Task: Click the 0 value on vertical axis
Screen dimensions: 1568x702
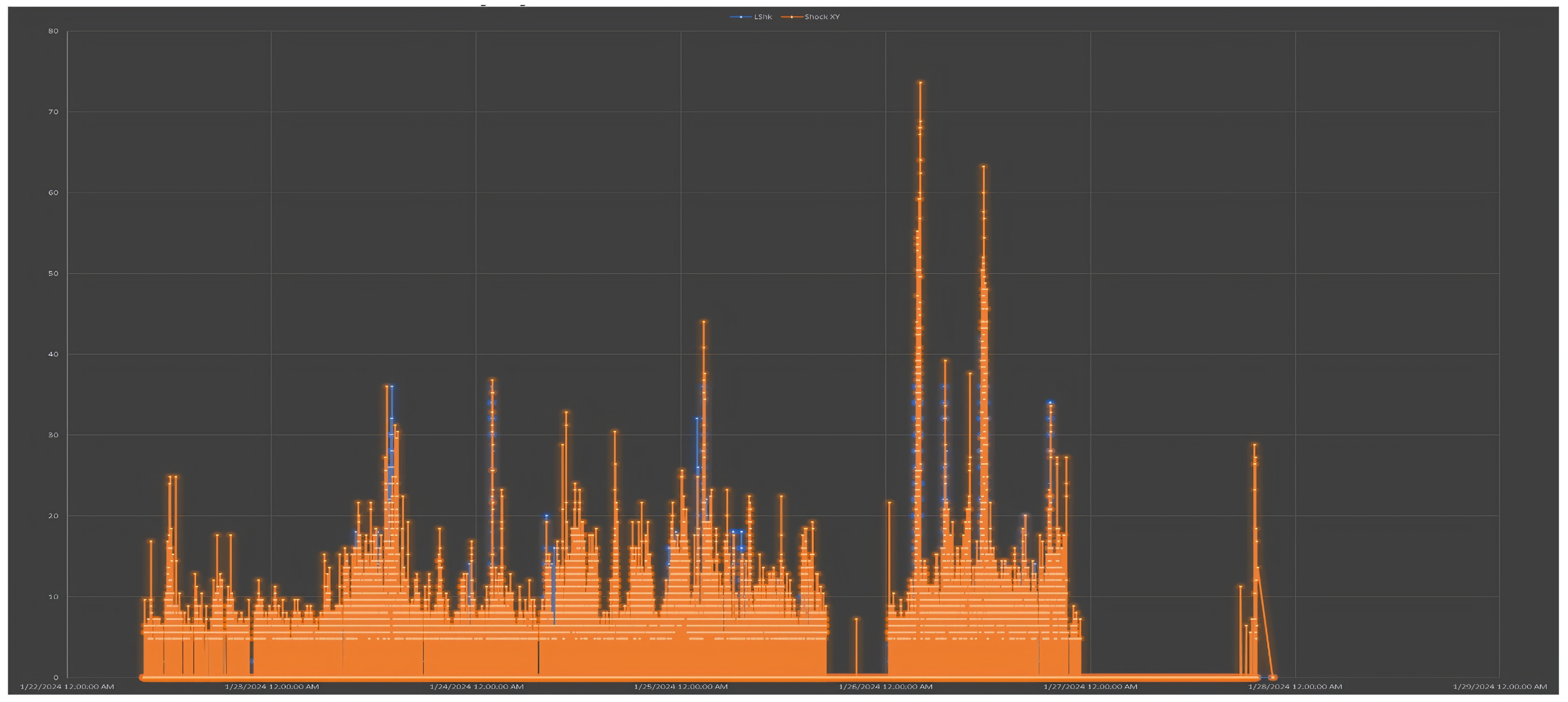Action: [x=57, y=678]
